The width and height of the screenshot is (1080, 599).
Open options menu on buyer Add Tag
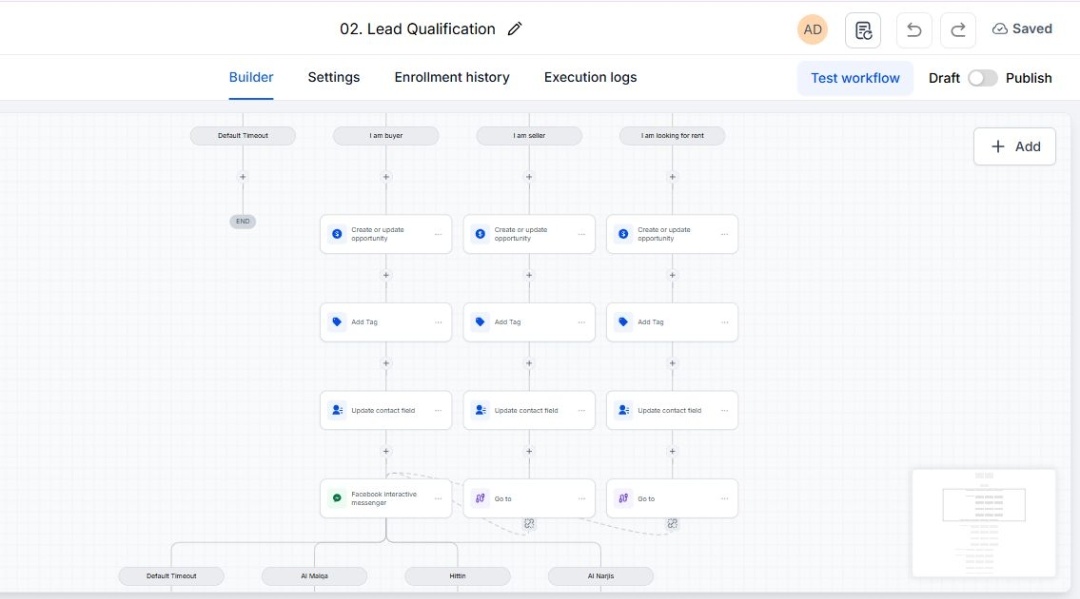pyautogui.click(x=438, y=322)
